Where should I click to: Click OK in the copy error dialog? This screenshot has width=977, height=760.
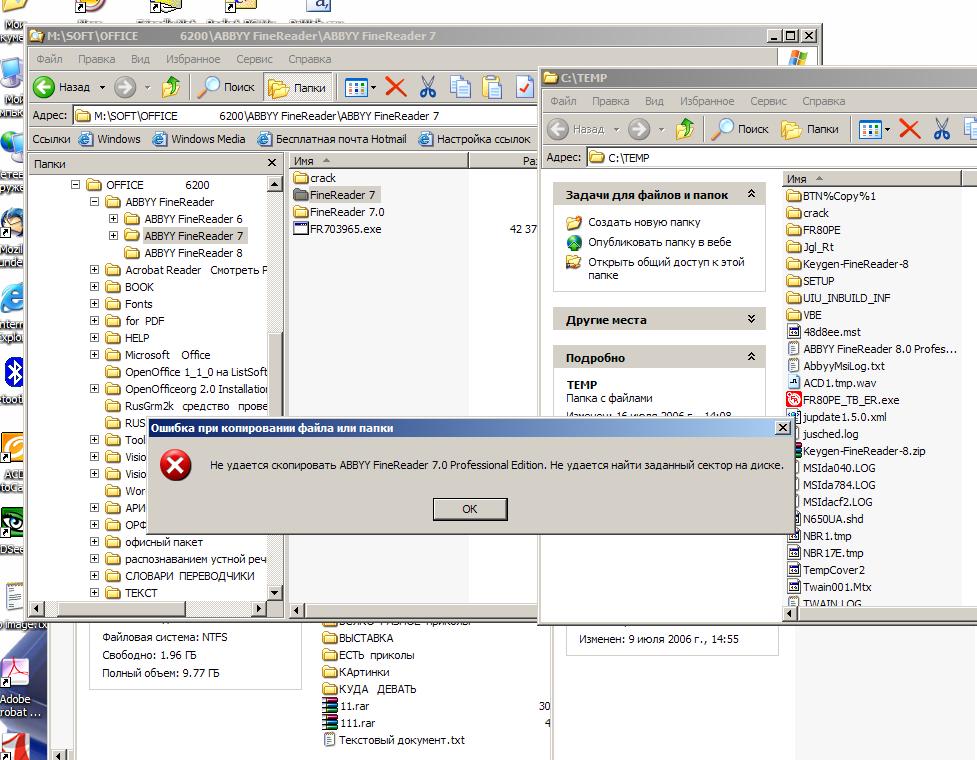pos(470,509)
